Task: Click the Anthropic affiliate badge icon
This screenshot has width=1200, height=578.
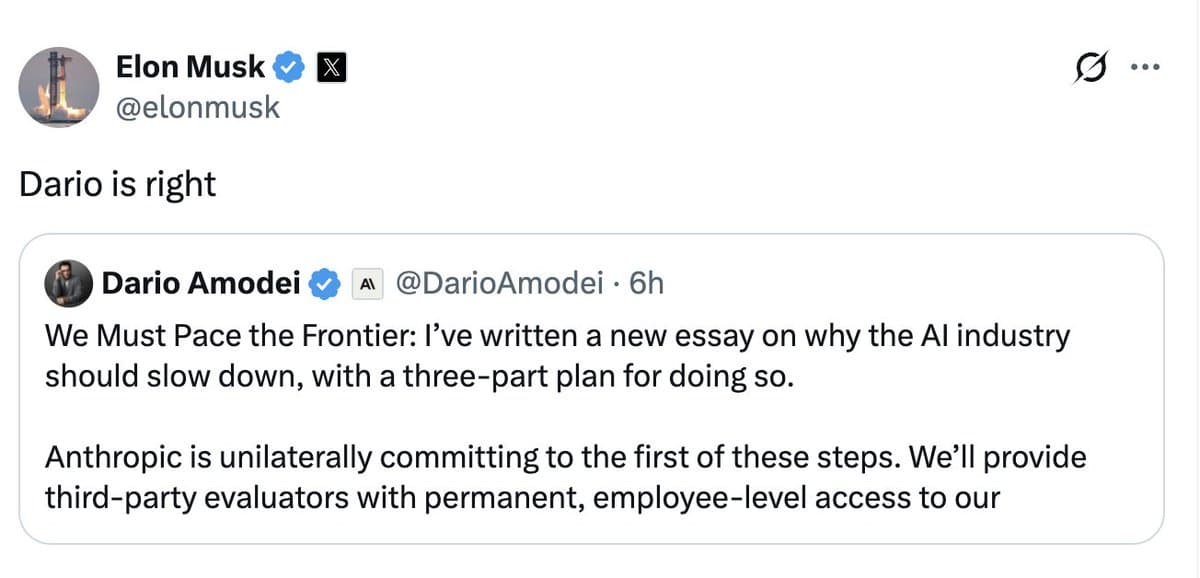Action: 366,285
